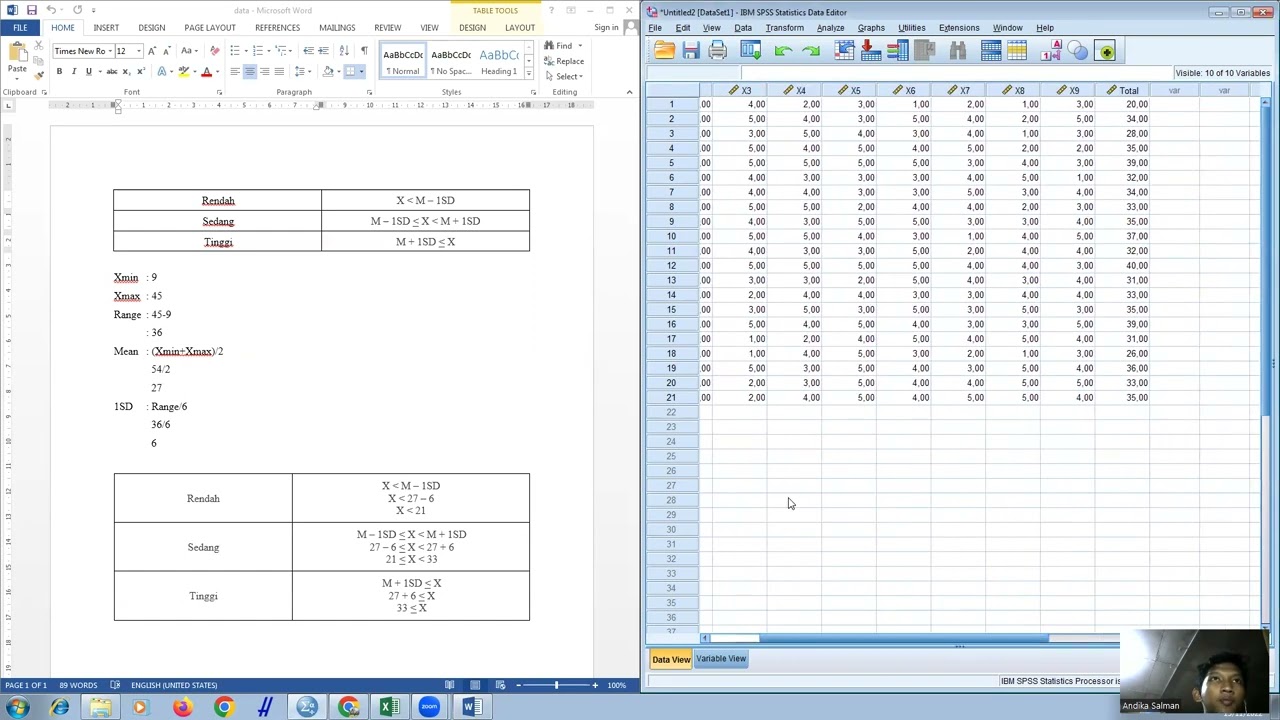The image size is (1280, 720).
Task: Open Analyze menu in SPSS
Action: point(830,28)
